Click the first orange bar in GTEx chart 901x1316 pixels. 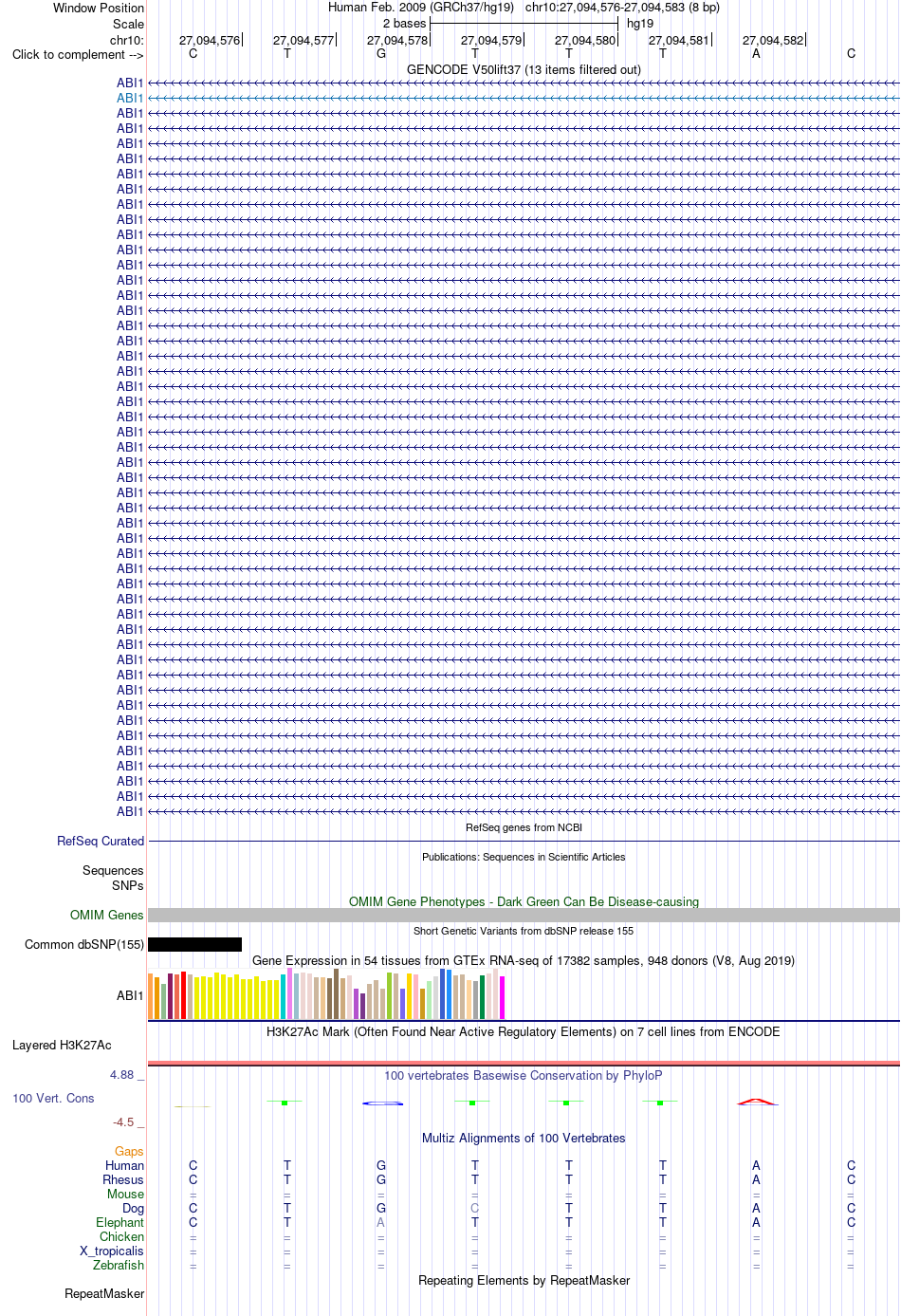coord(151,996)
